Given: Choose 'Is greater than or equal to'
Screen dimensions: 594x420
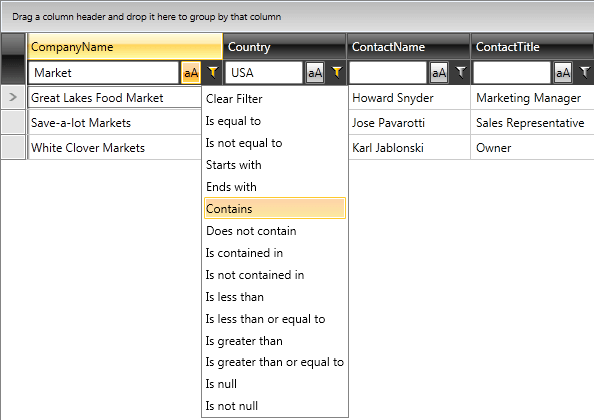Looking at the screenshot, I should pyautogui.click(x=275, y=362).
